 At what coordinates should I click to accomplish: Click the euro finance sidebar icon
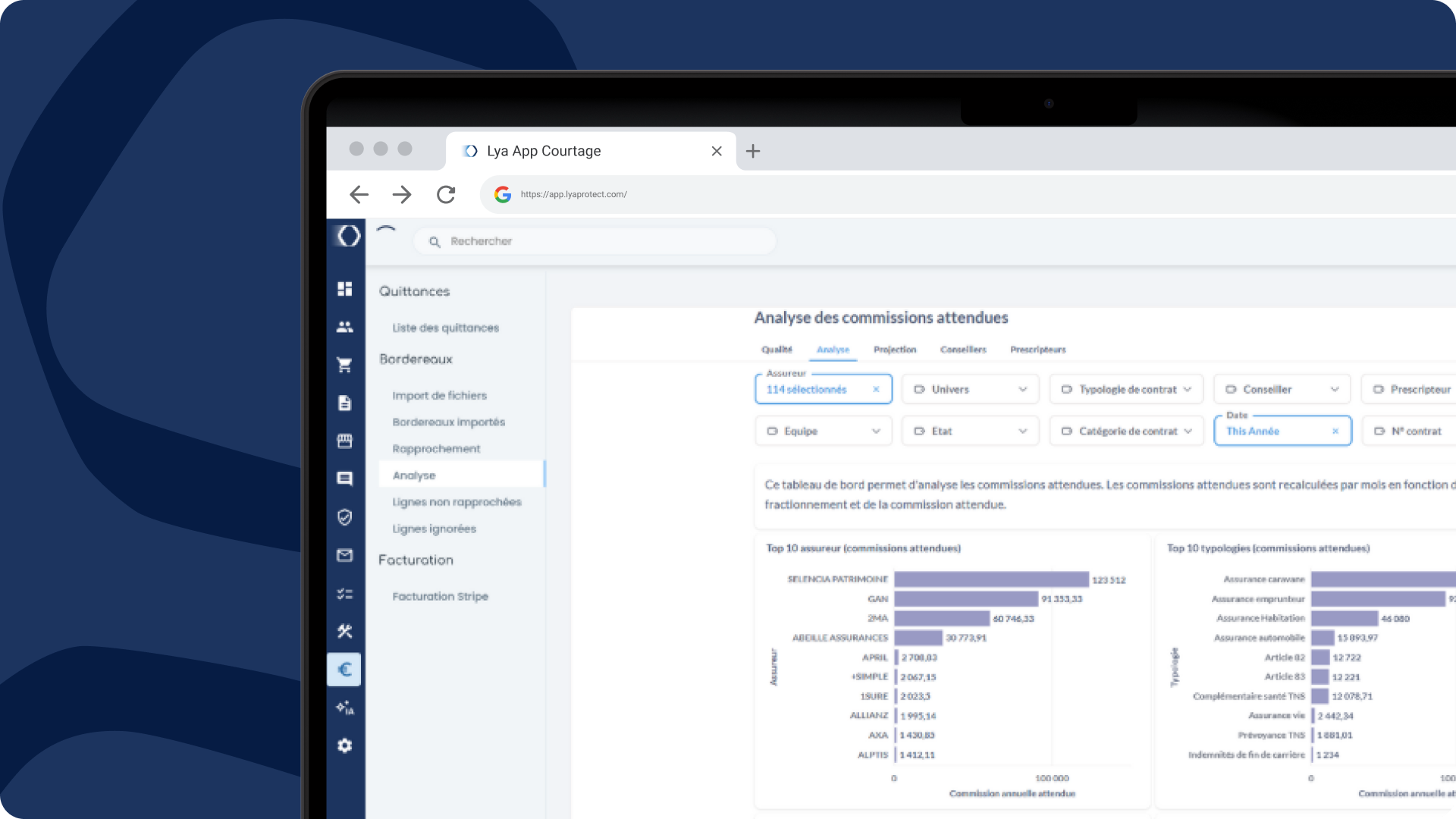pos(344,670)
